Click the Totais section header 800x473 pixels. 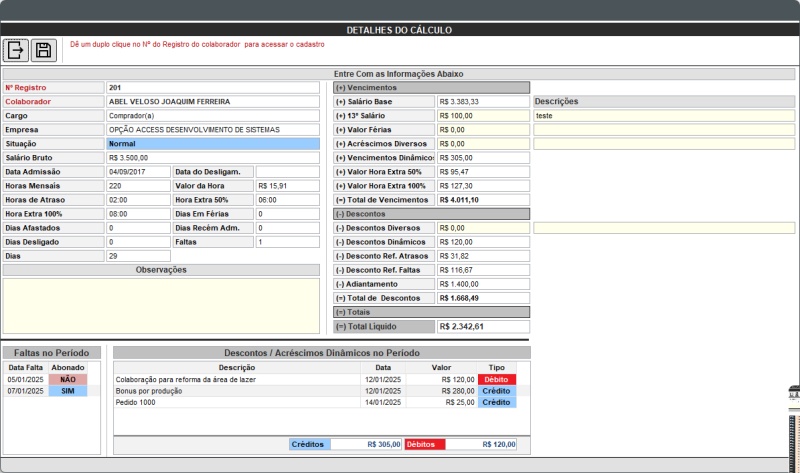pos(431,312)
